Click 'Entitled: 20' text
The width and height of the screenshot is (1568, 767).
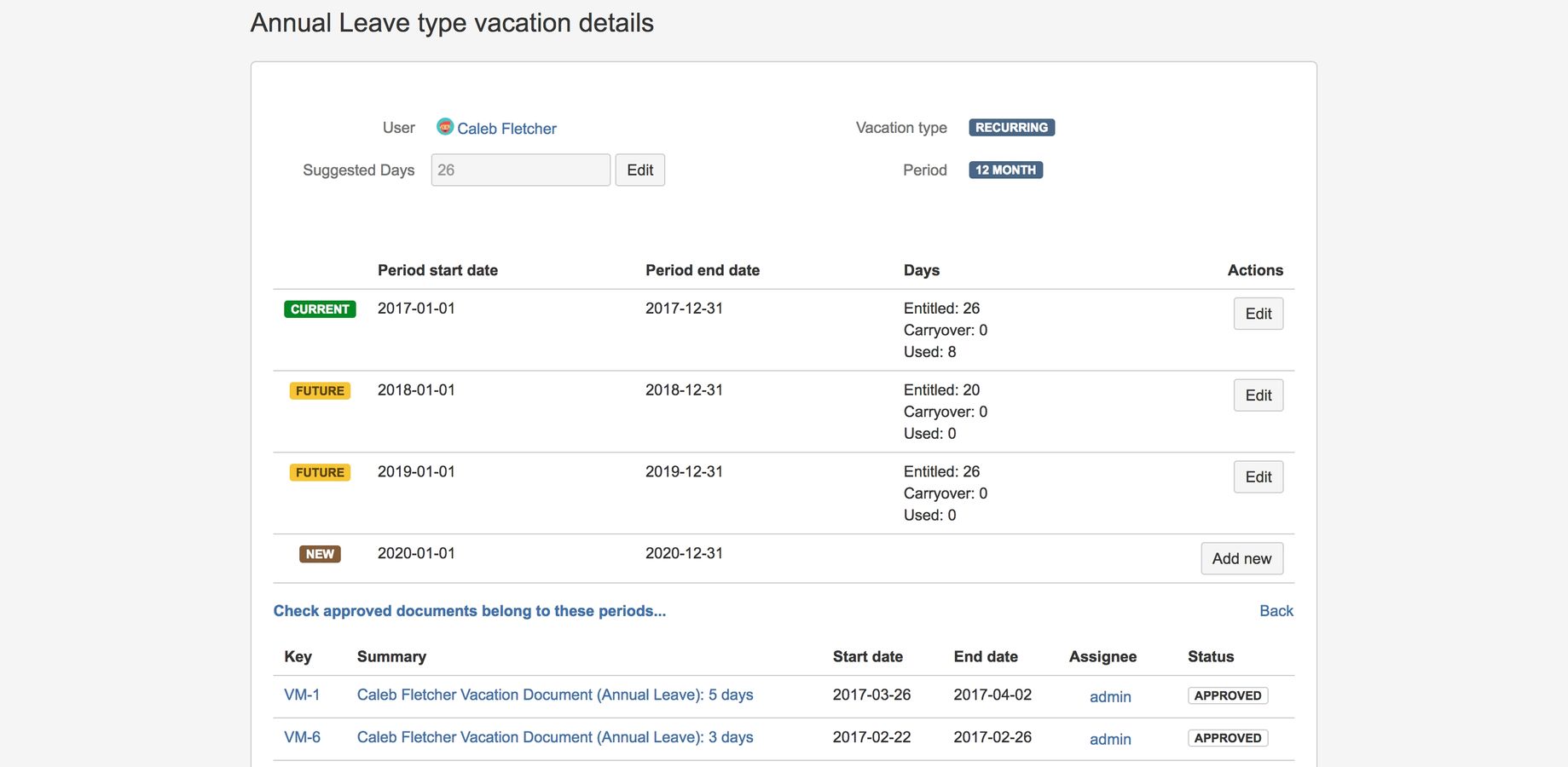(941, 390)
